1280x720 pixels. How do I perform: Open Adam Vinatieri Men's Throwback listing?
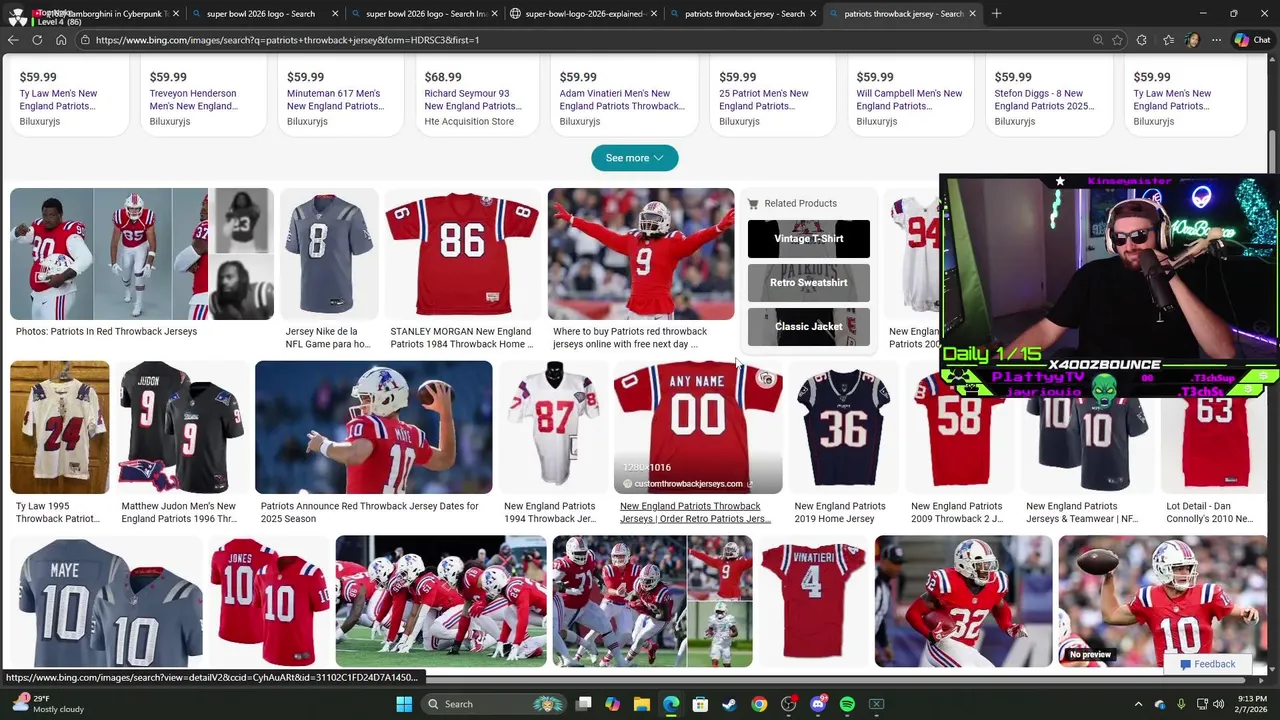coord(622,100)
